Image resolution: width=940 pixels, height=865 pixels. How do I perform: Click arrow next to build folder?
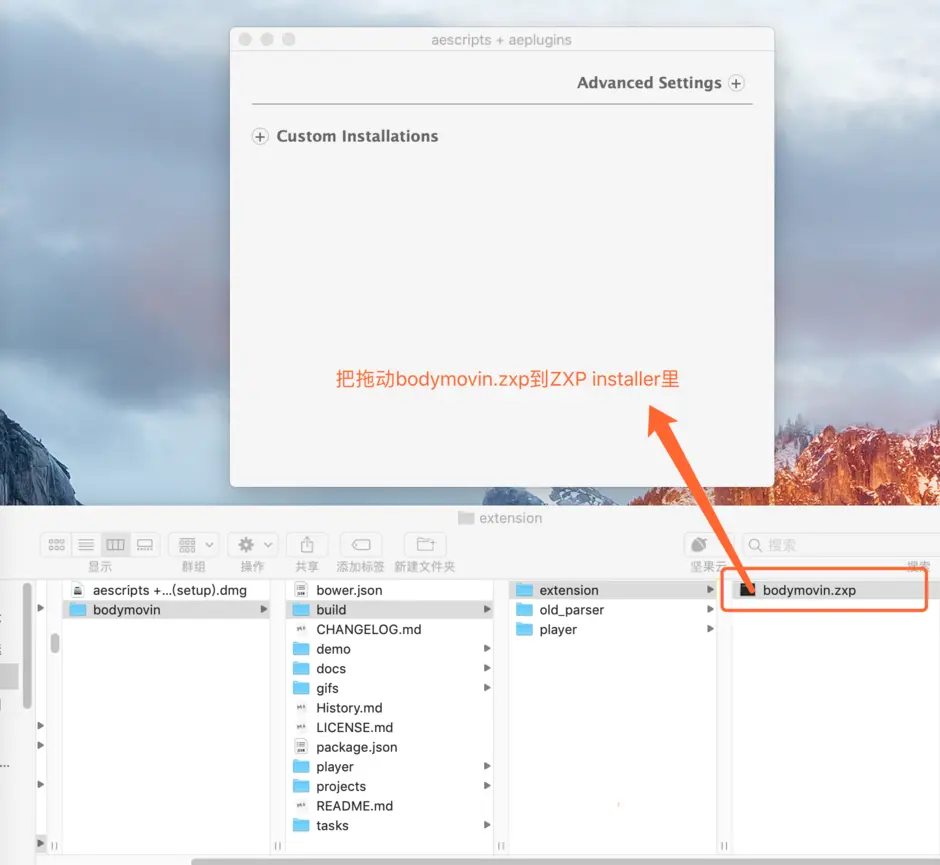[x=487, y=610]
